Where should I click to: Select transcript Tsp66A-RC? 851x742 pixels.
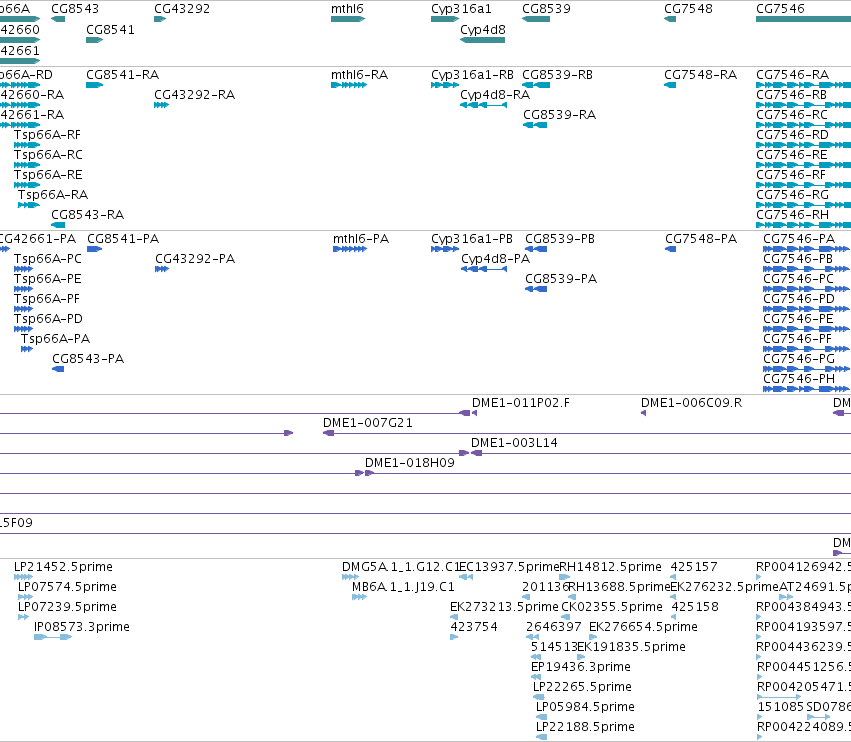pos(48,155)
